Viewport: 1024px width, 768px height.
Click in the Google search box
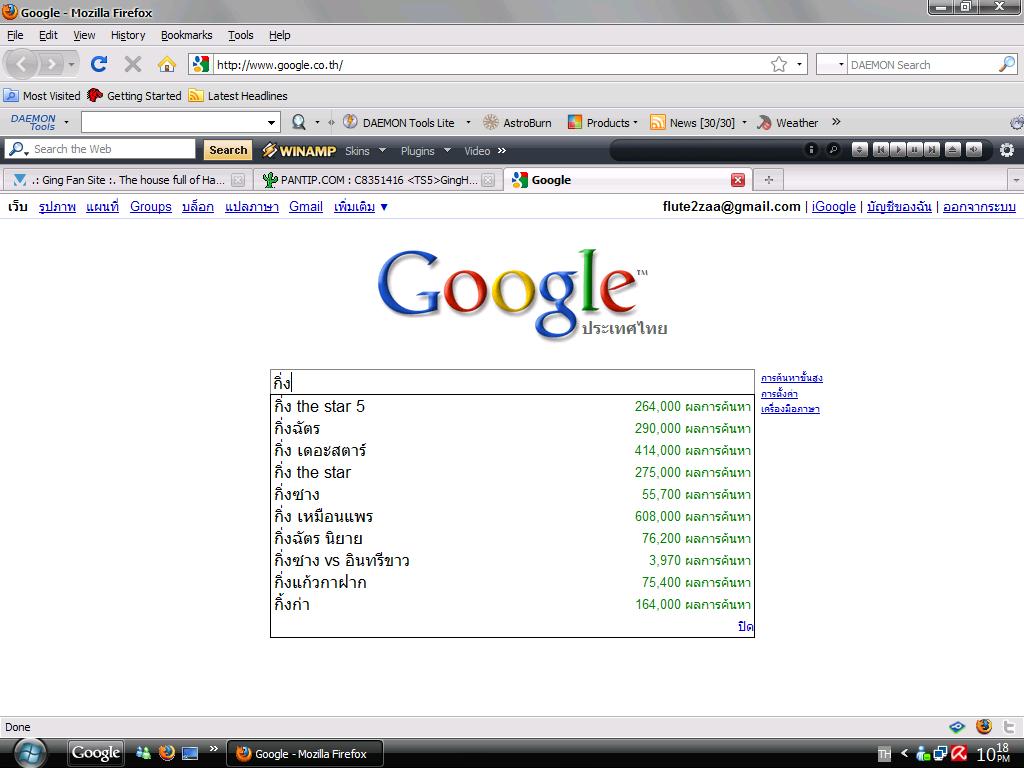click(512, 382)
